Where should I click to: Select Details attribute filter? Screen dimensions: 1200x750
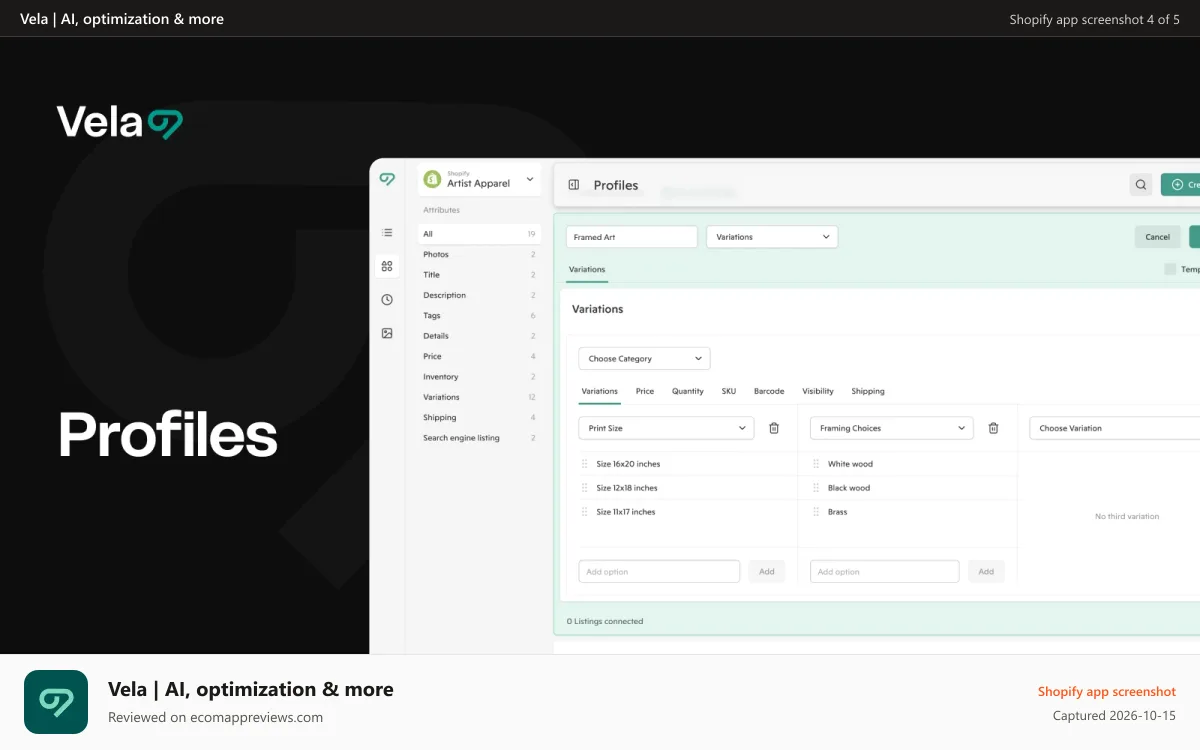(479, 336)
